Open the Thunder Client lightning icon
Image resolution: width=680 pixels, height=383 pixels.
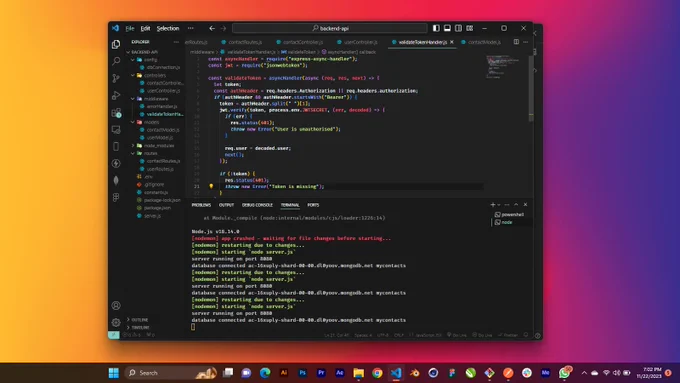click(116, 164)
